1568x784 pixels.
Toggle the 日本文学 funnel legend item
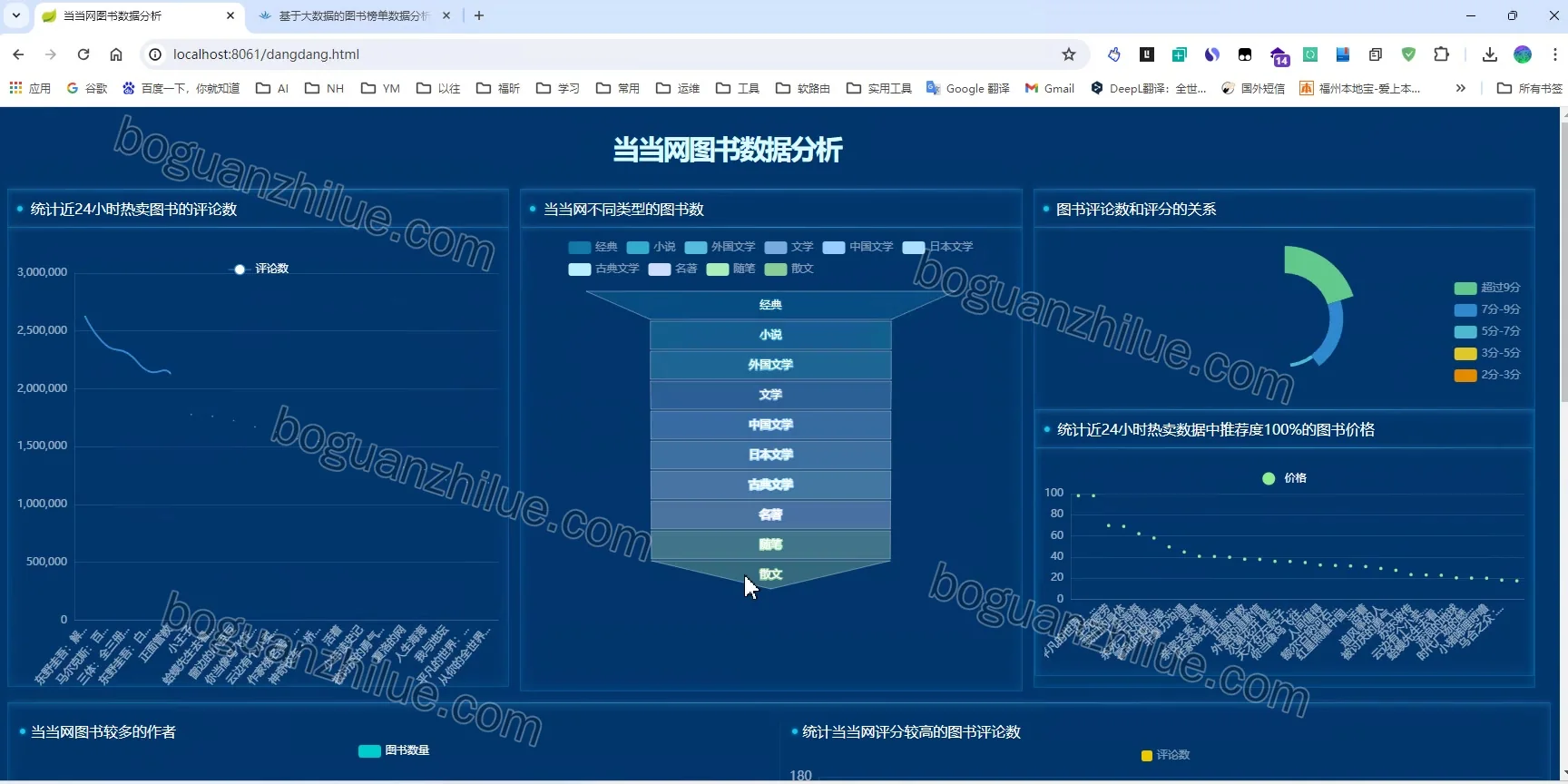[x=938, y=247]
